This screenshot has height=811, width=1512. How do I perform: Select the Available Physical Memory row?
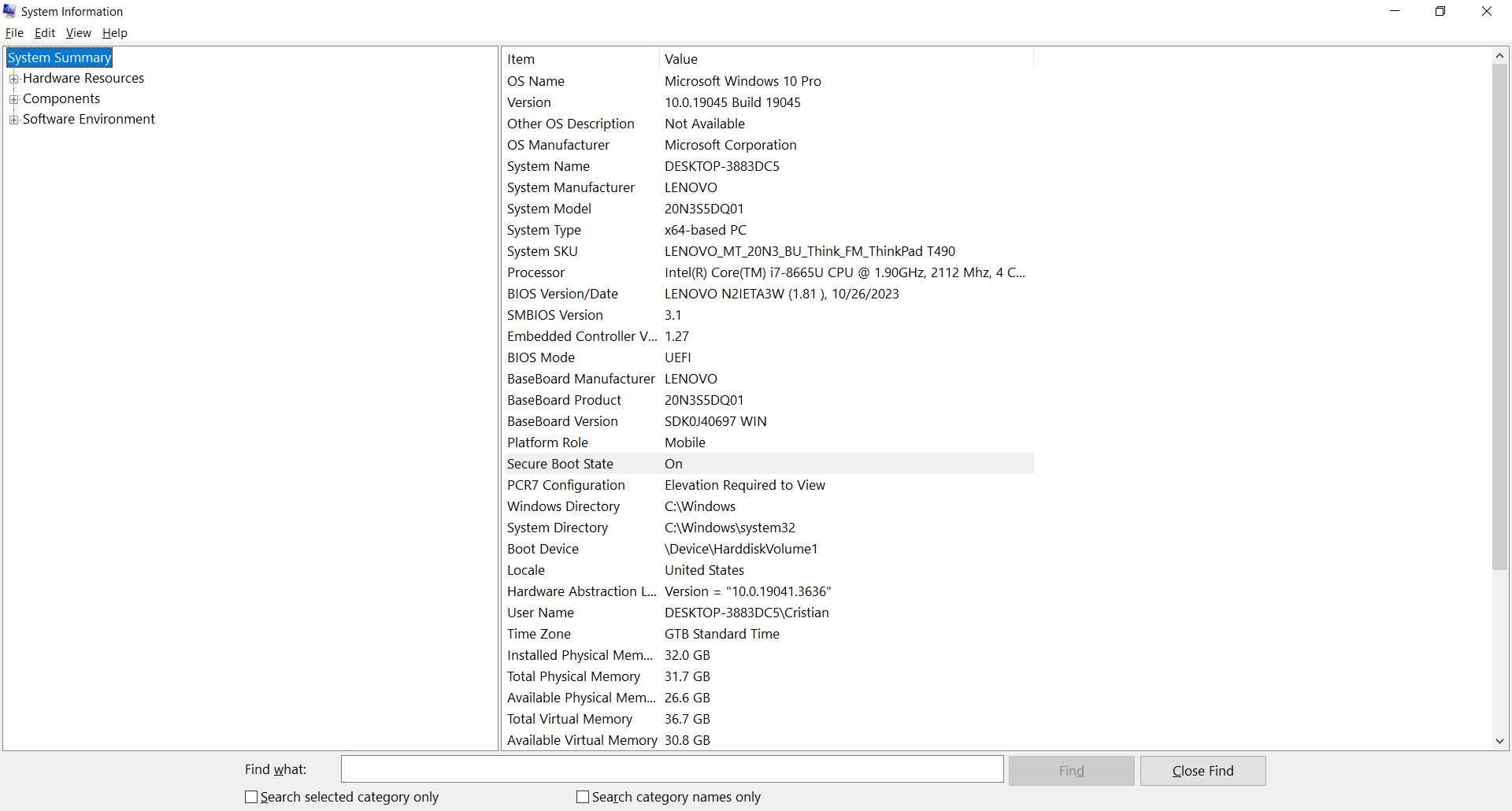(768, 698)
